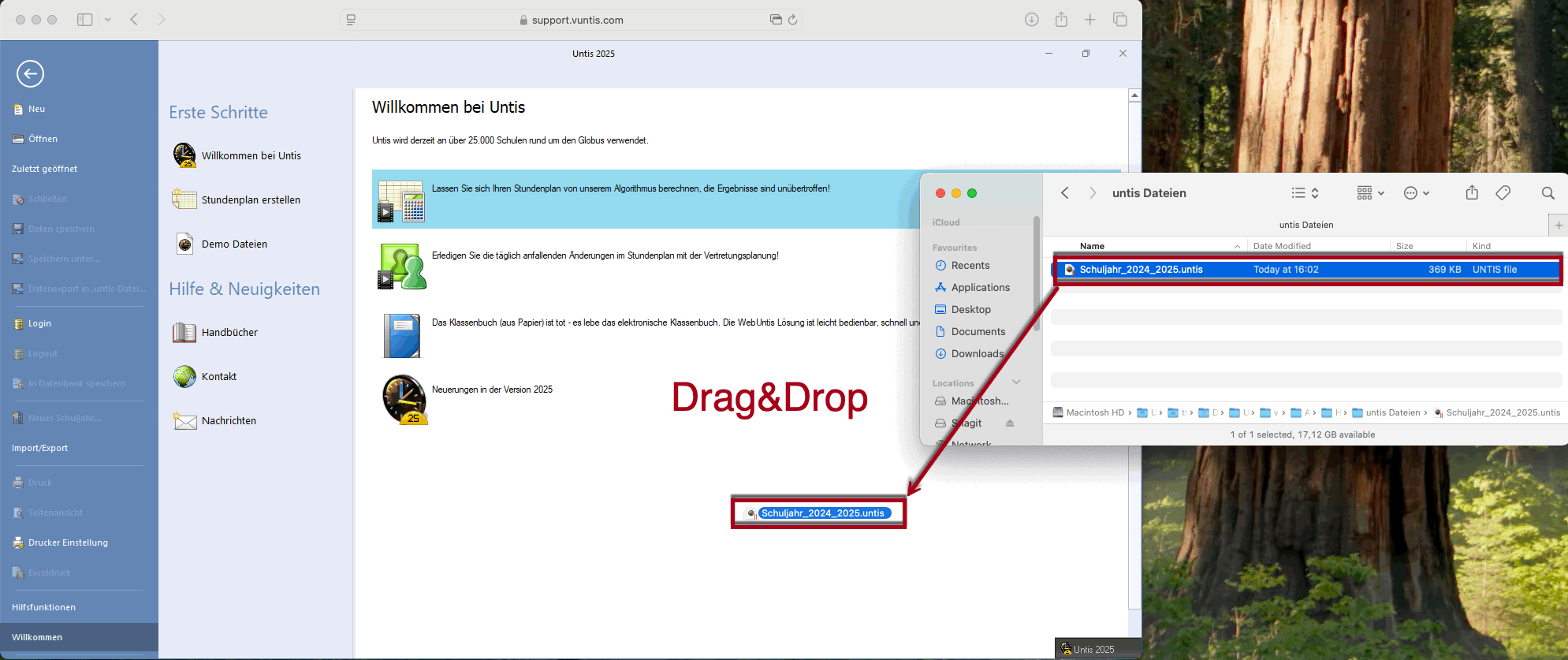The image size is (1568, 660).
Task: Eject the Snagit volume
Action: 1010,423
